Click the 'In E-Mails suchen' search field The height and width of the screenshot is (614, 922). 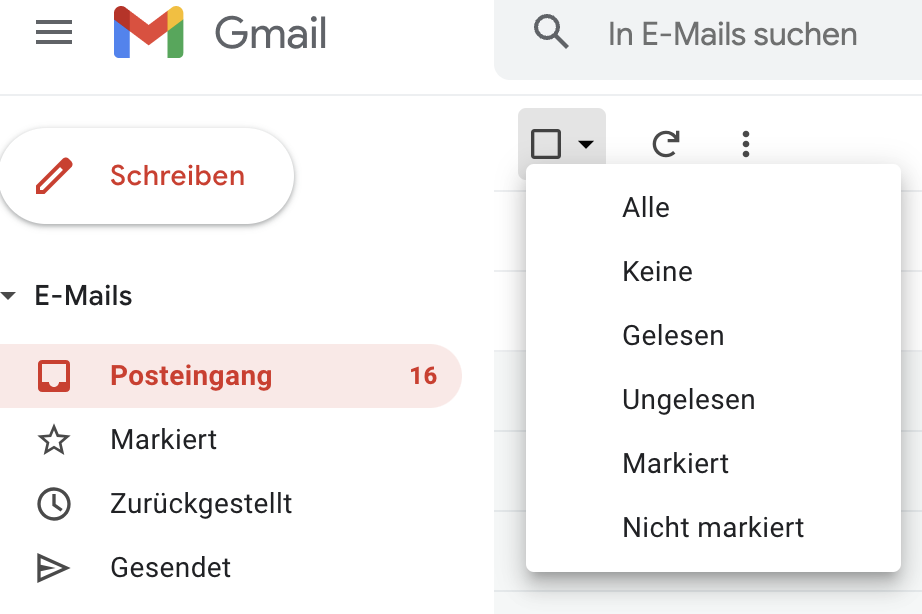click(733, 33)
